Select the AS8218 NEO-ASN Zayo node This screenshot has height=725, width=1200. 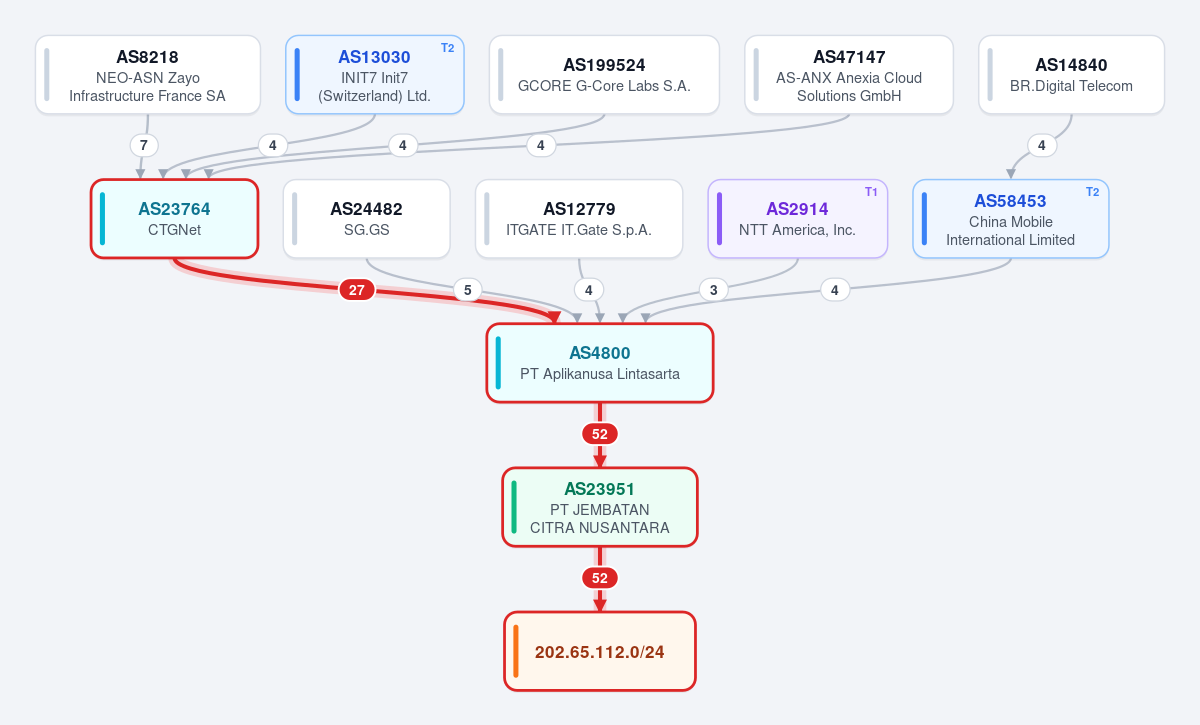(148, 75)
